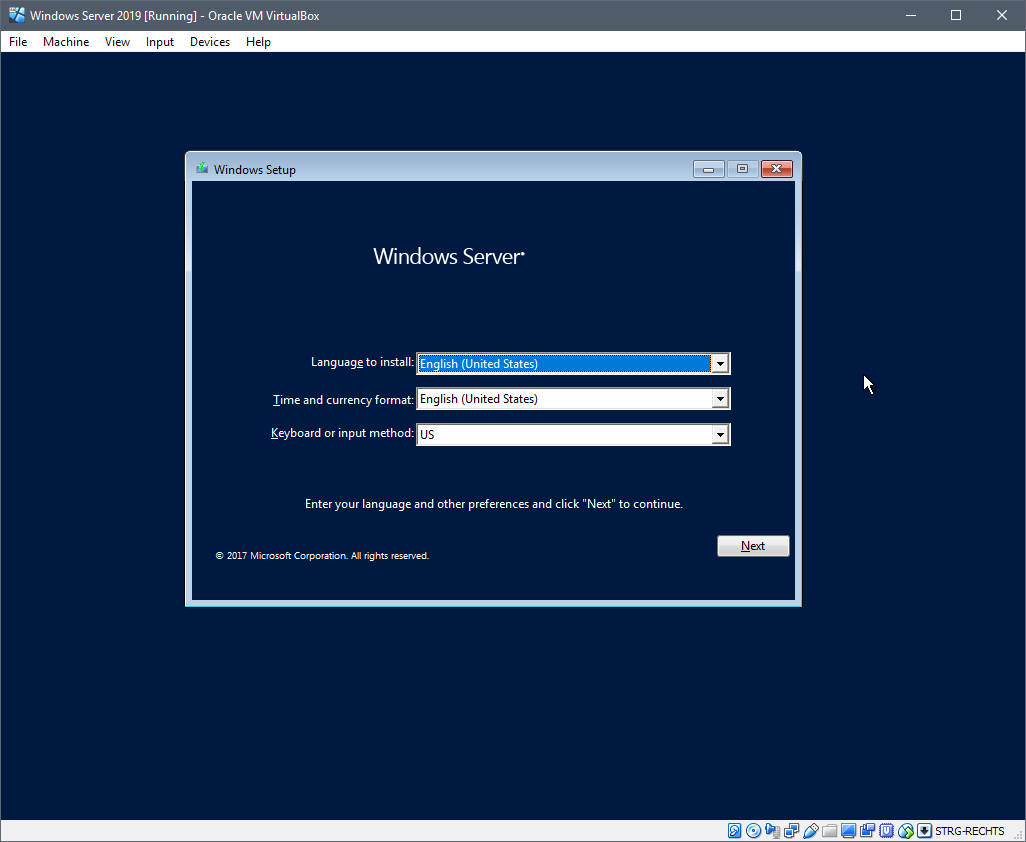Click the keyboard capture arrow icon
Screen dimensions: 1026x842
924,831
